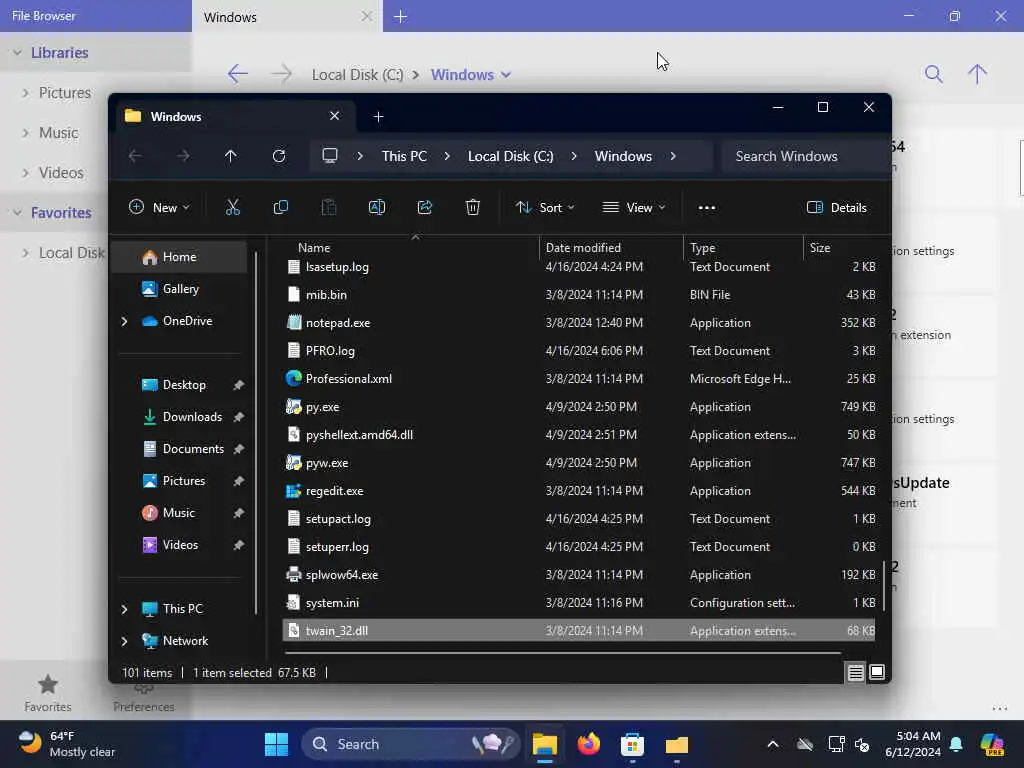Open Copilot preview icon in taskbar corner
The width and height of the screenshot is (1024, 768).
coord(992,744)
